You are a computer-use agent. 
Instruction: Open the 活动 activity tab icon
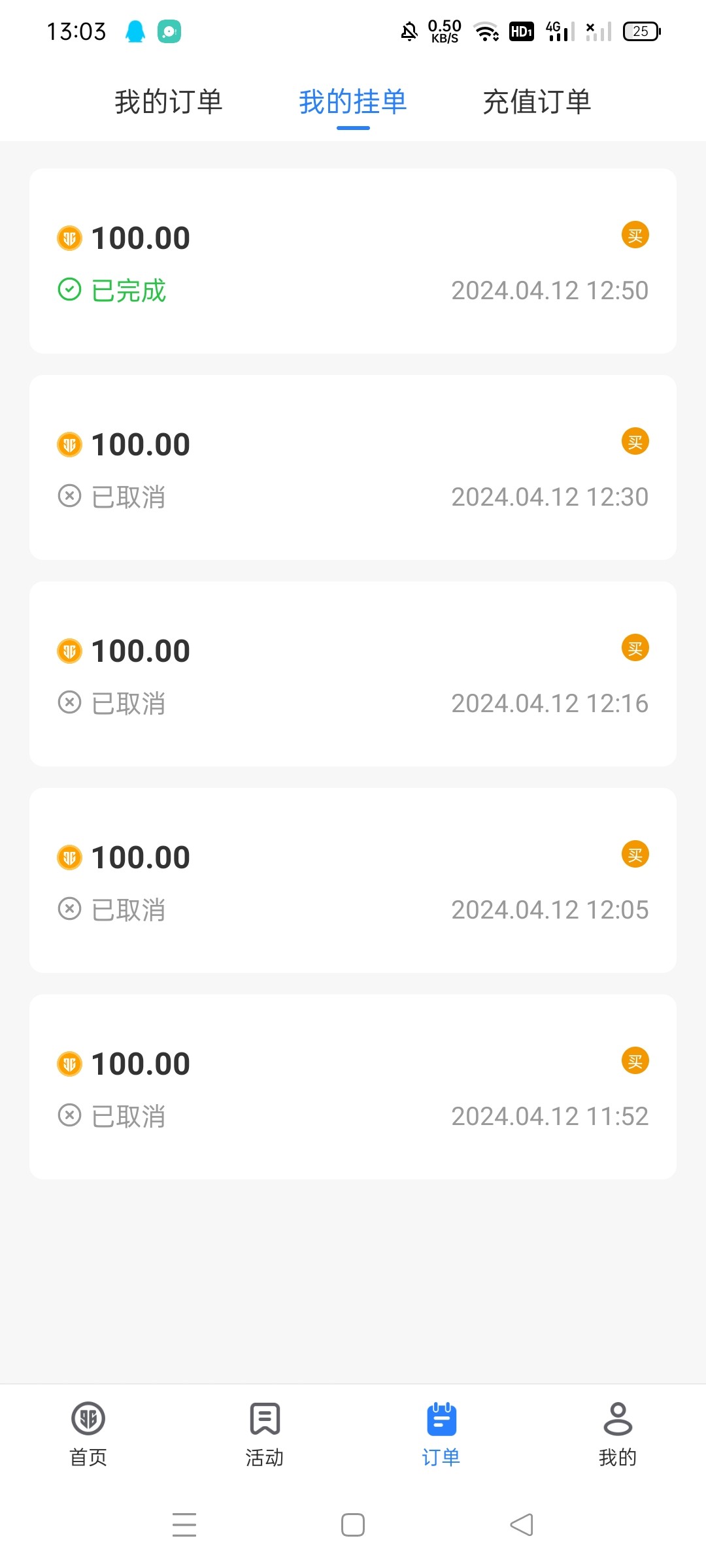click(x=265, y=1418)
